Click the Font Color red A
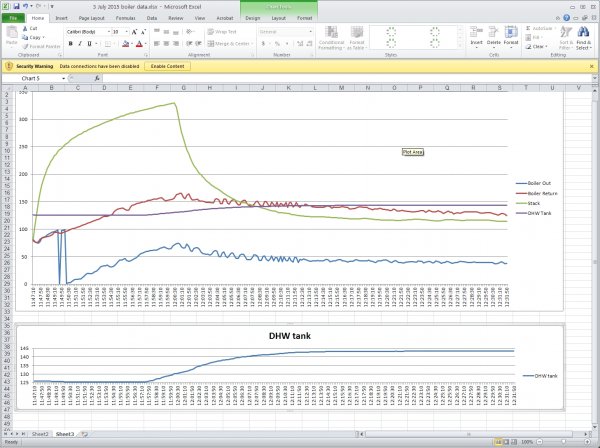600x448 pixels. click(x=139, y=44)
